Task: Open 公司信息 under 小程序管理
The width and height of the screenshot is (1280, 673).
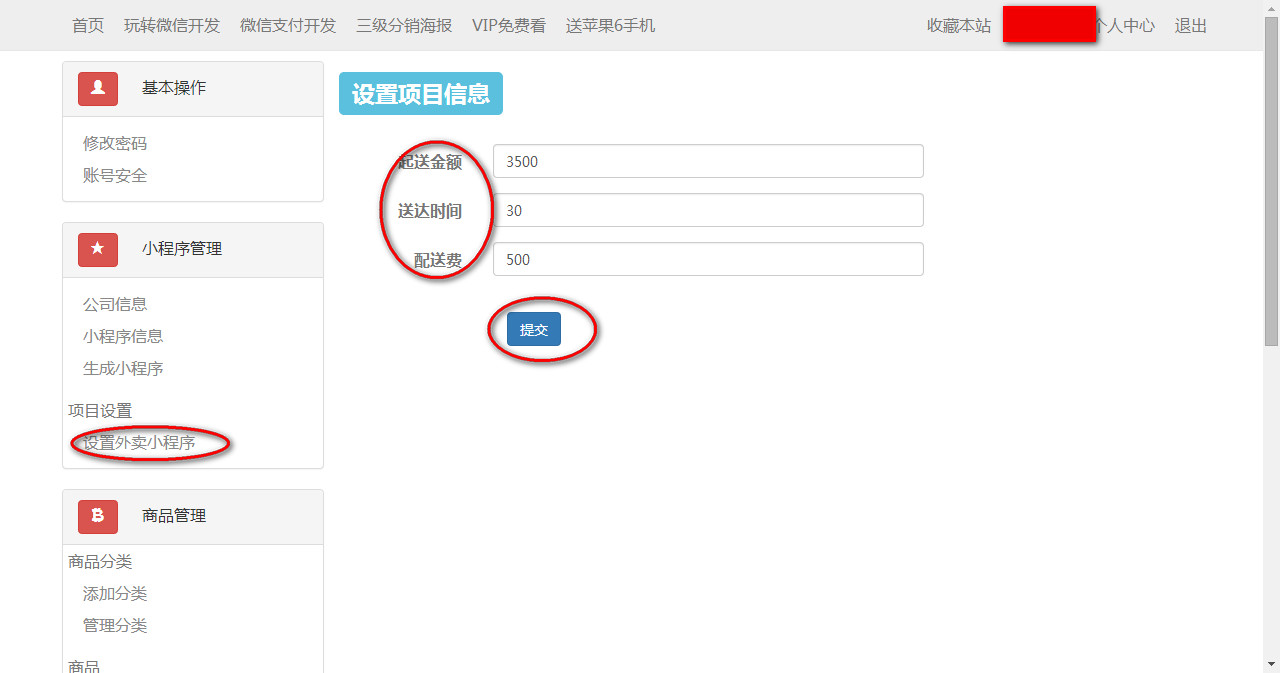Action: point(115,305)
